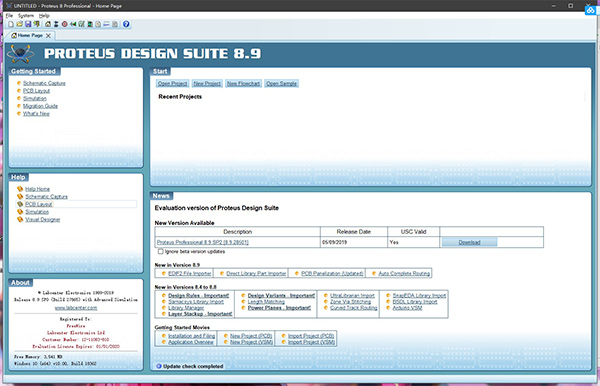
Task: Click the New Project button in Start panel
Action: (207, 83)
